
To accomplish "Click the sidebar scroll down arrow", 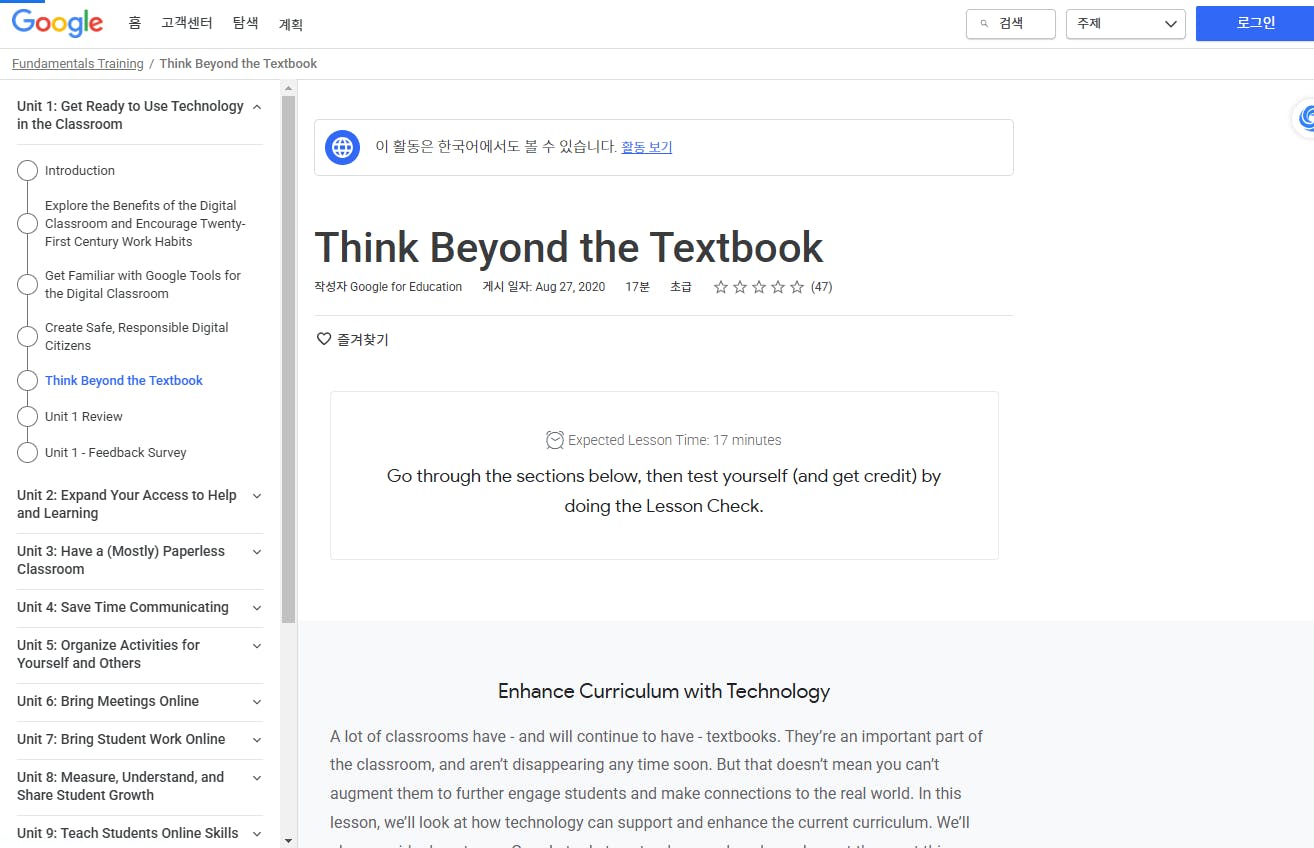I will (288, 840).
